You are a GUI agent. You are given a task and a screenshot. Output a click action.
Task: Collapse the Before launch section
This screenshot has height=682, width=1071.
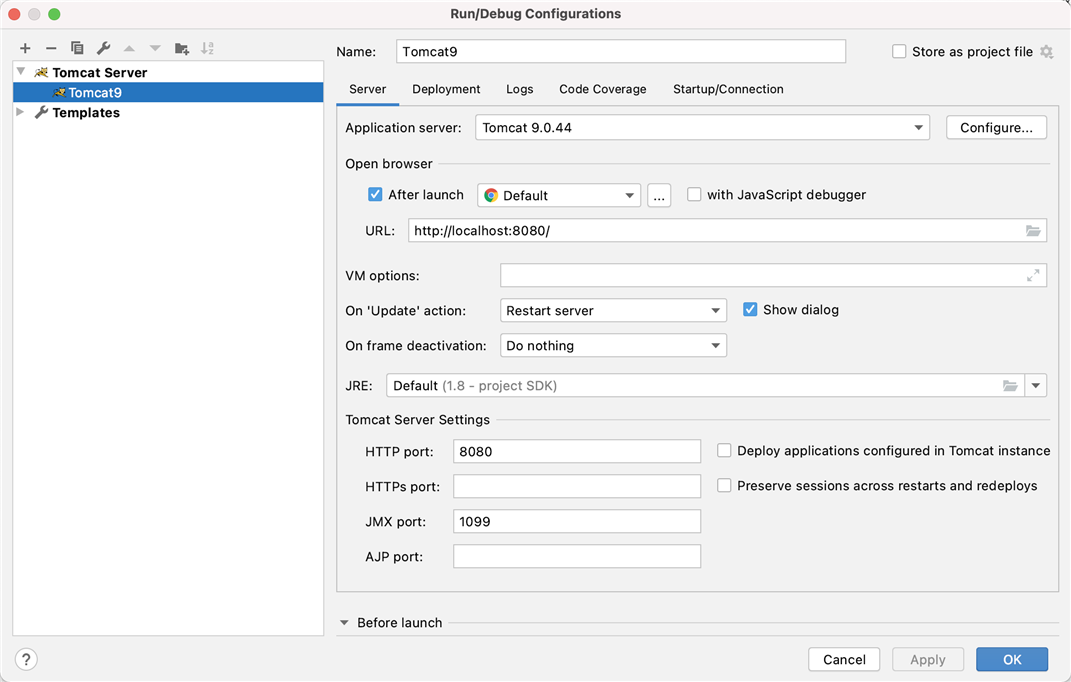344,623
